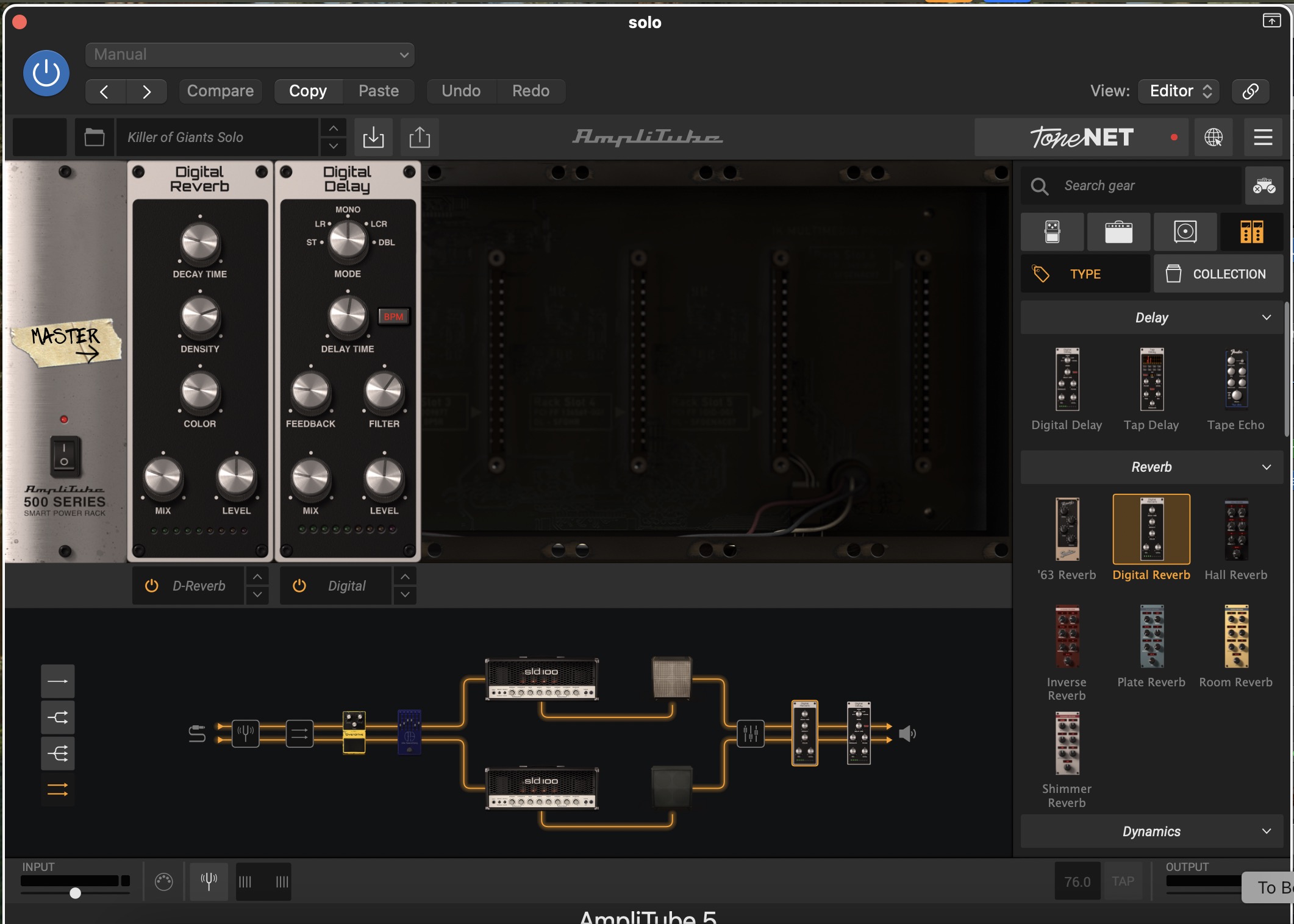Viewport: 1294px width, 924px height.
Task: Open the mixer block in signal chain
Action: point(751,733)
